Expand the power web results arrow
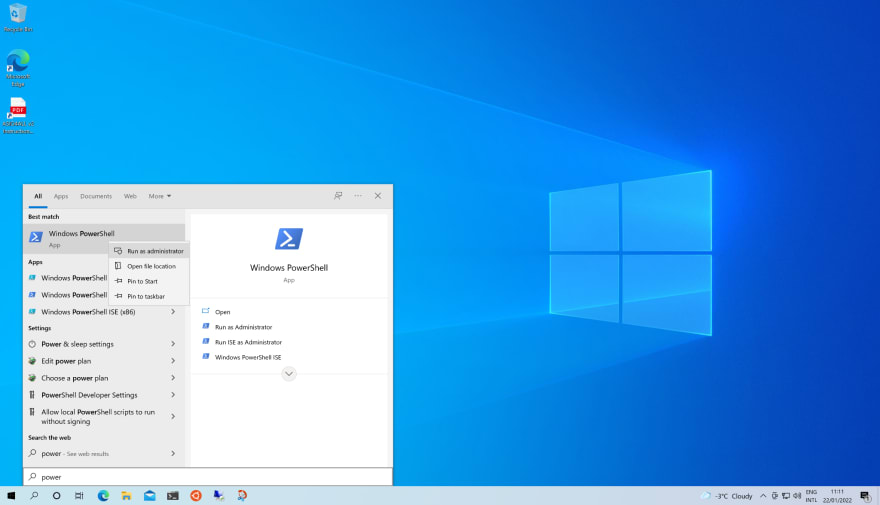Image resolution: width=880 pixels, height=505 pixels. pyautogui.click(x=173, y=453)
